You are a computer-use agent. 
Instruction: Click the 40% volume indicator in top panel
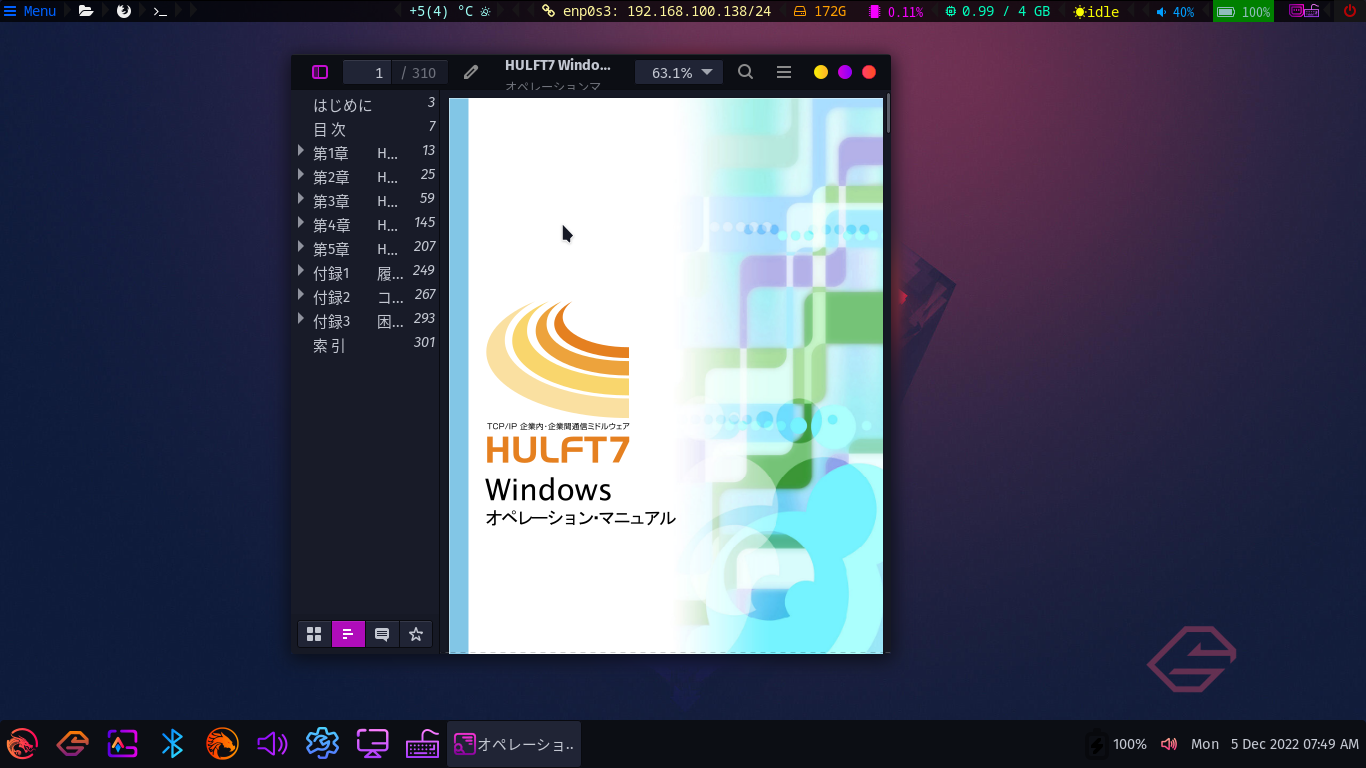click(x=1175, y=11)
